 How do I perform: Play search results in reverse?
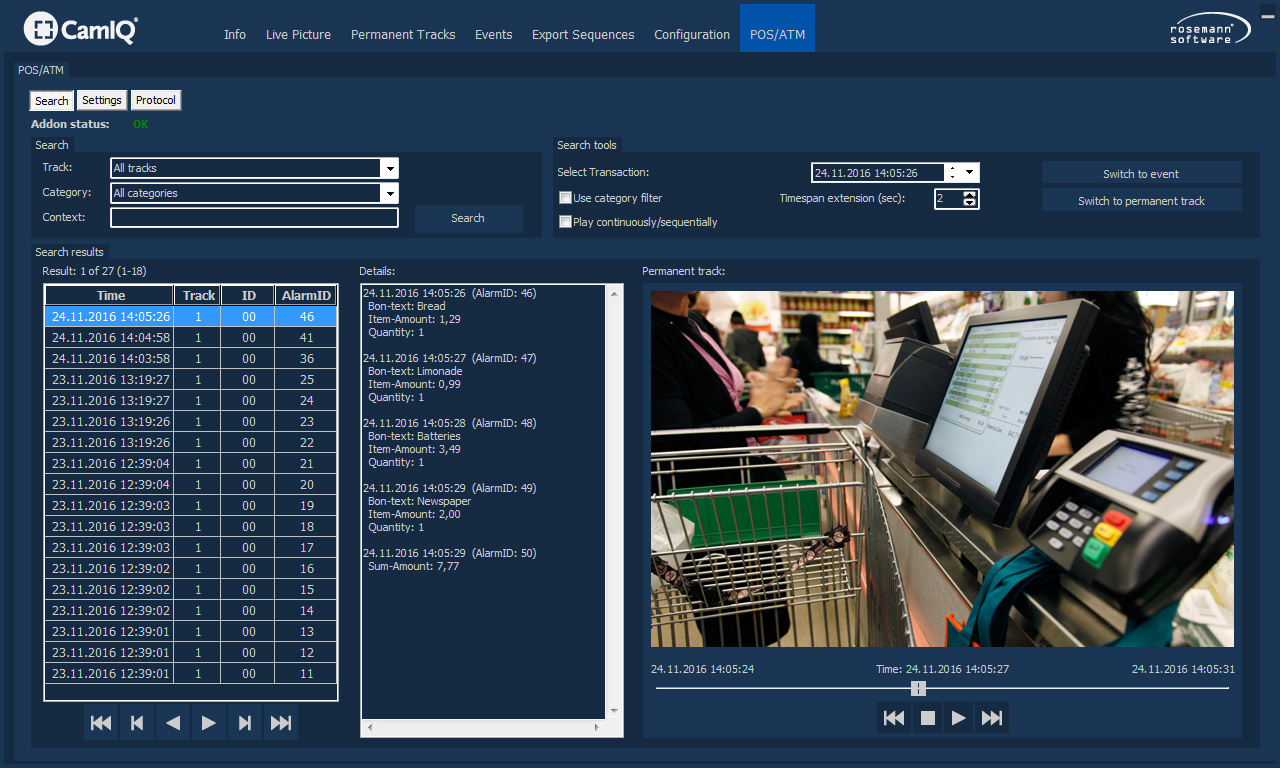pos(173,723)
